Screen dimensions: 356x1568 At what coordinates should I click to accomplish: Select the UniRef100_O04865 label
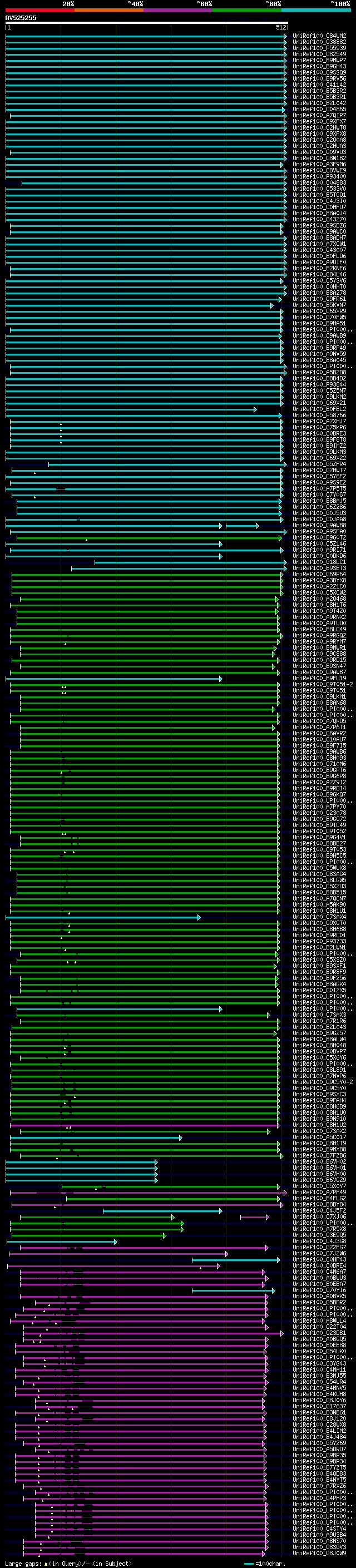(319, 109)
